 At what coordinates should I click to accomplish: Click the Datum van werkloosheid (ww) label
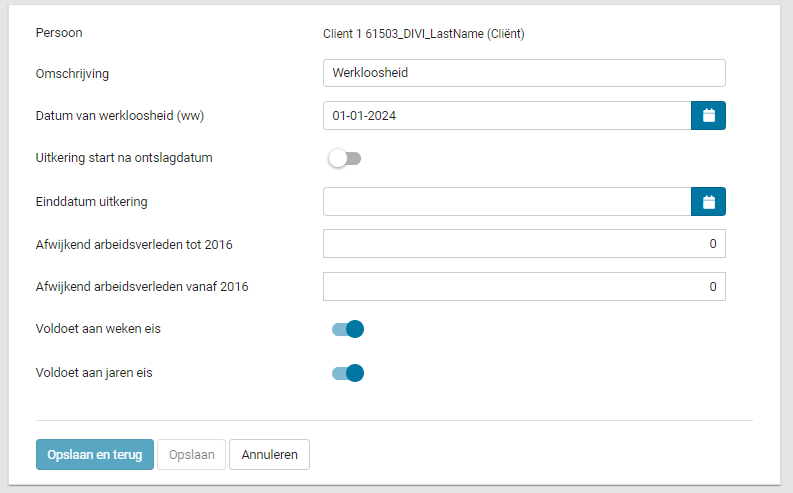[x=120, y=116]
